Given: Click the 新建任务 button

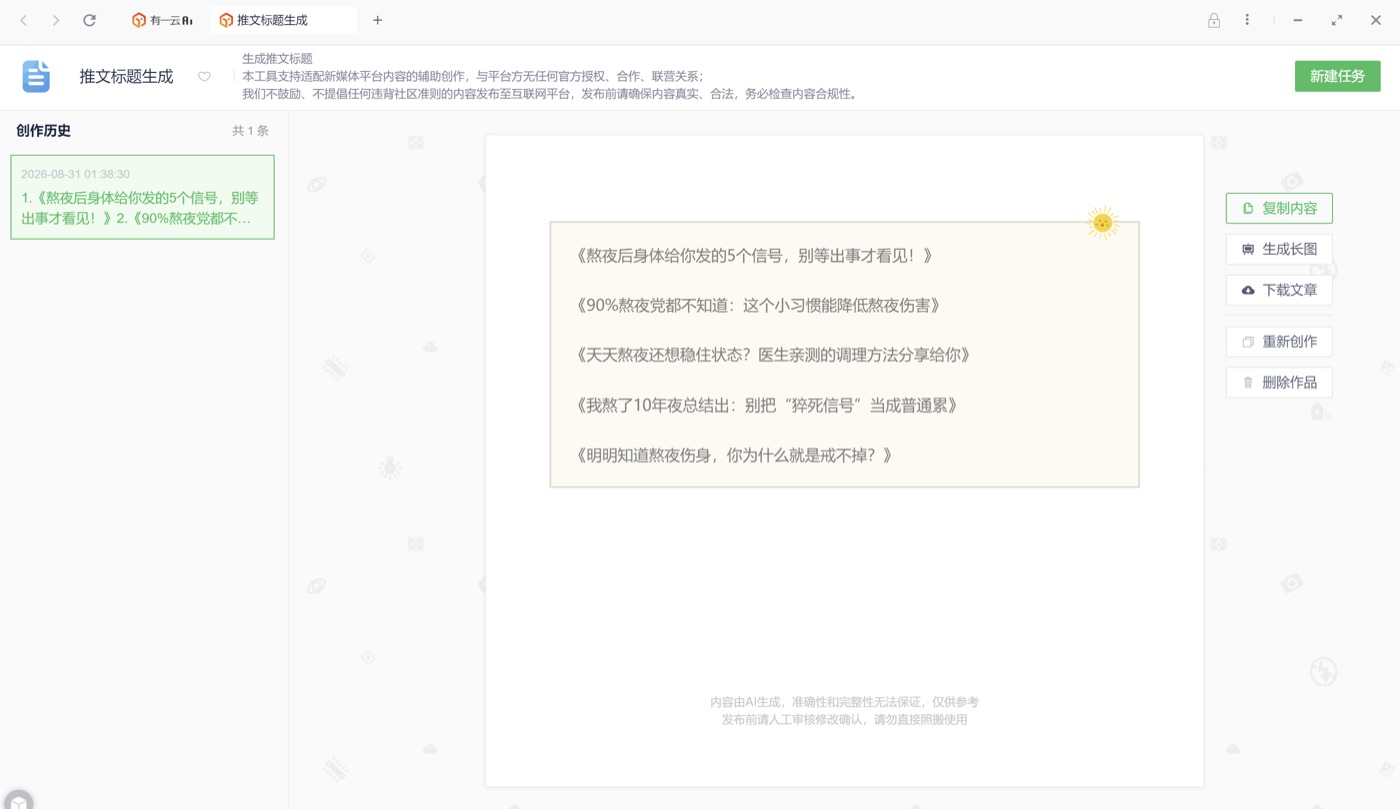Looking at the screenshot, I should pos(1337,76).
